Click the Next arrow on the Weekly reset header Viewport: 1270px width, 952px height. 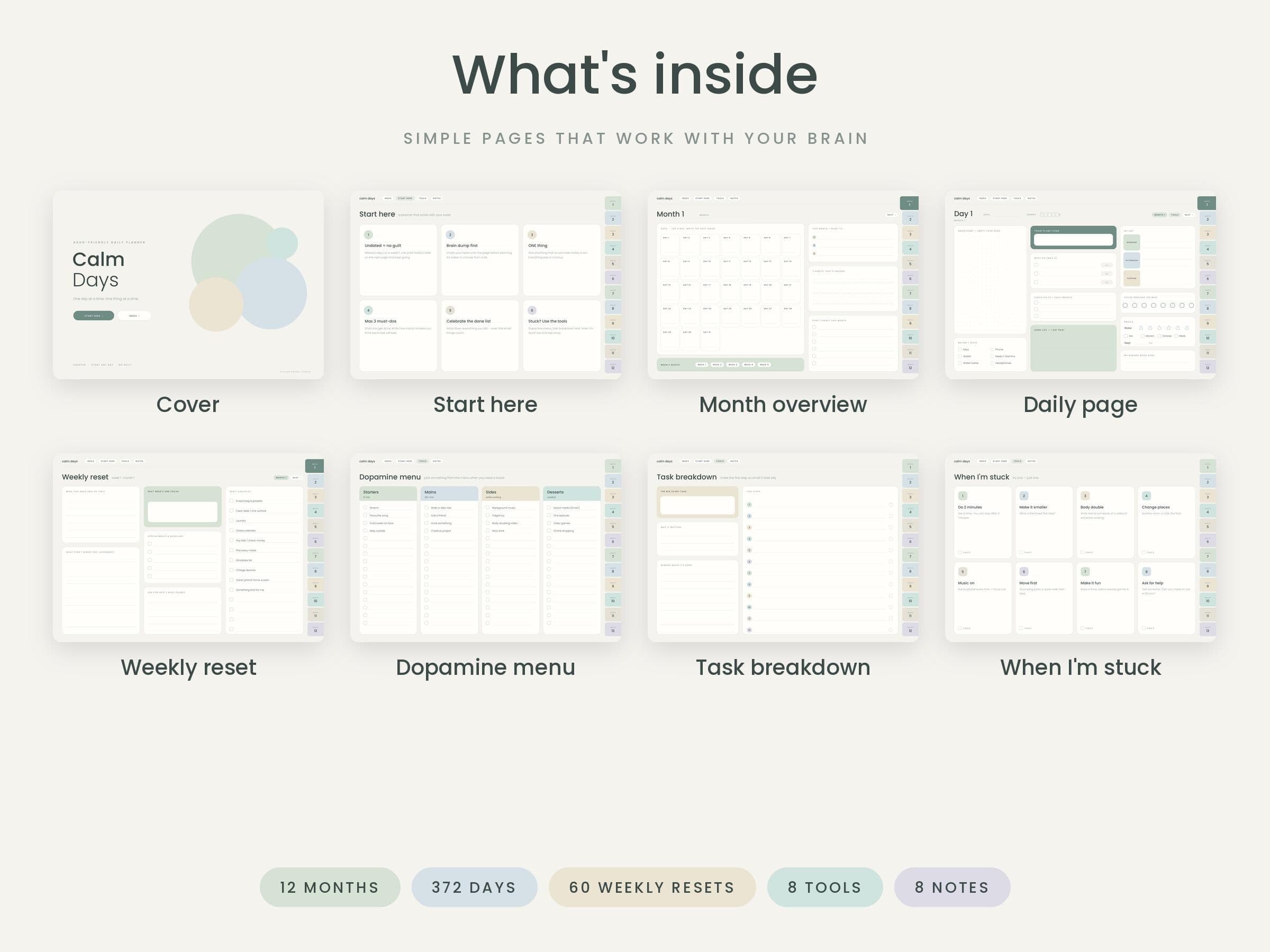pos(296,478)
